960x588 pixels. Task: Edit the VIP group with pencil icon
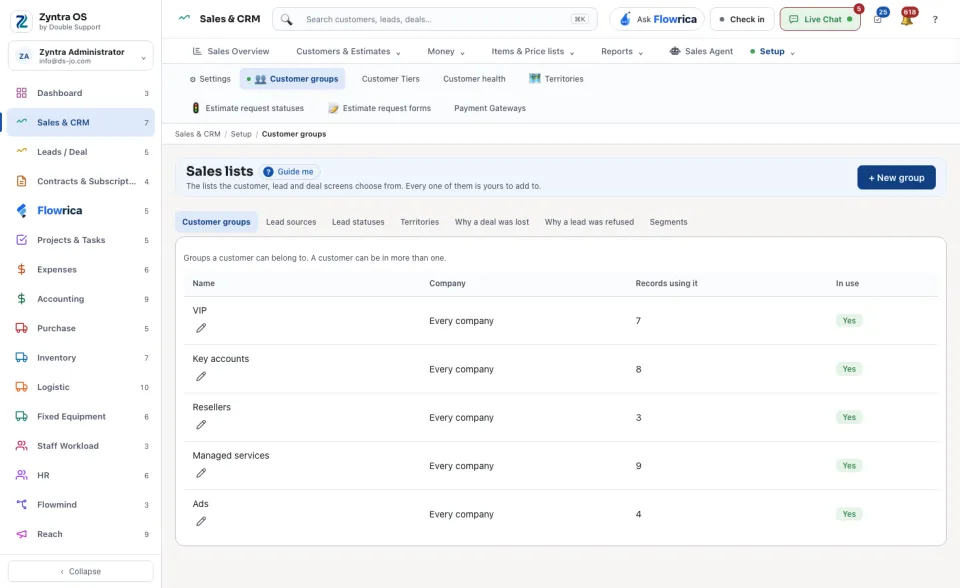(x=201, y=328)
